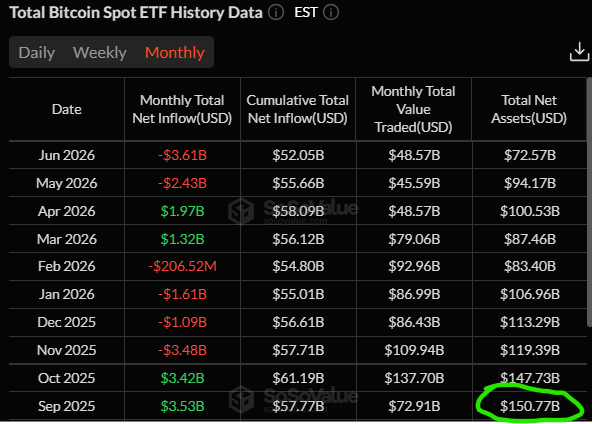Screen dimensions: 592x424
Task: Click the $100.53B net assets cell
Action: click(x=530, y=211)
